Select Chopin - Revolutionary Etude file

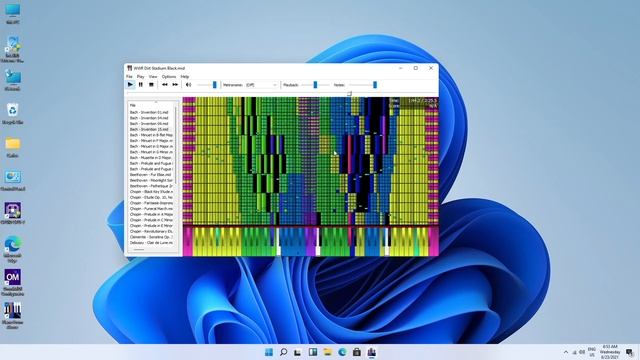(x=151, y=231)
